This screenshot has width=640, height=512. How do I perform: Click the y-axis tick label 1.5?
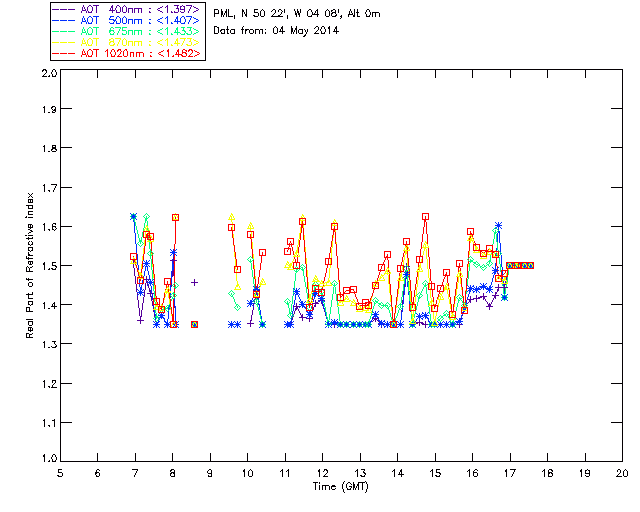(49, 266)
